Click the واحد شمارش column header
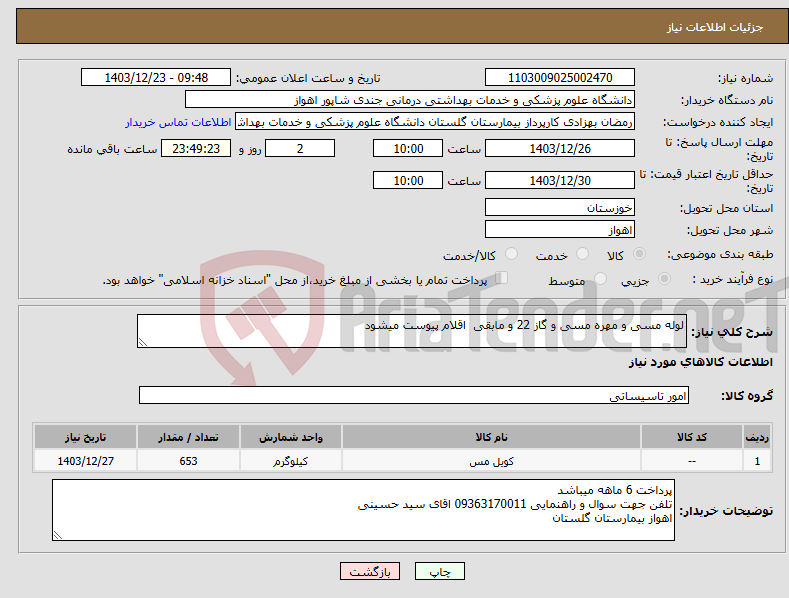 291,437
